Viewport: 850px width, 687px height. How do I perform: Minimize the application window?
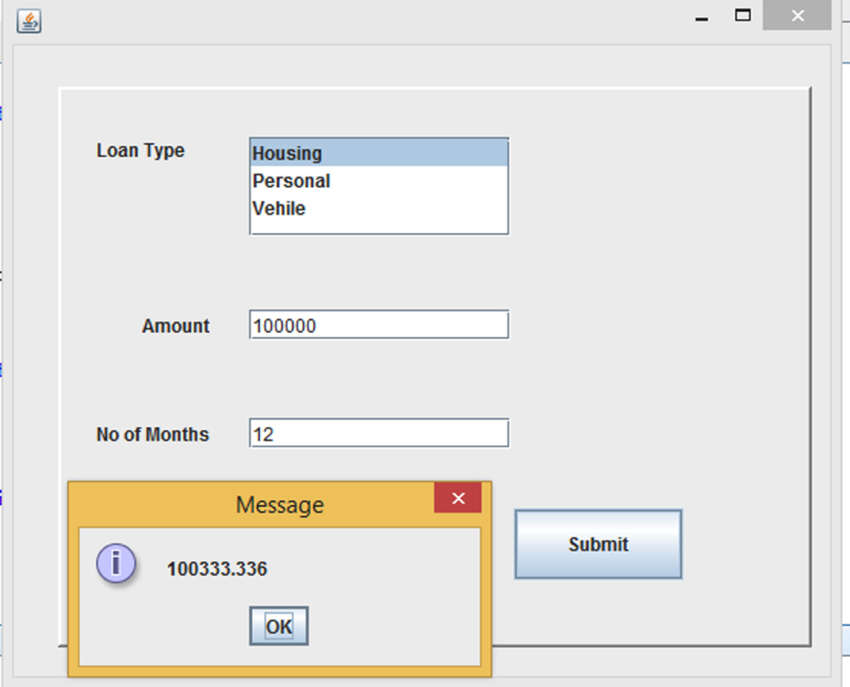pyautogui.click(x=702, y=16)
